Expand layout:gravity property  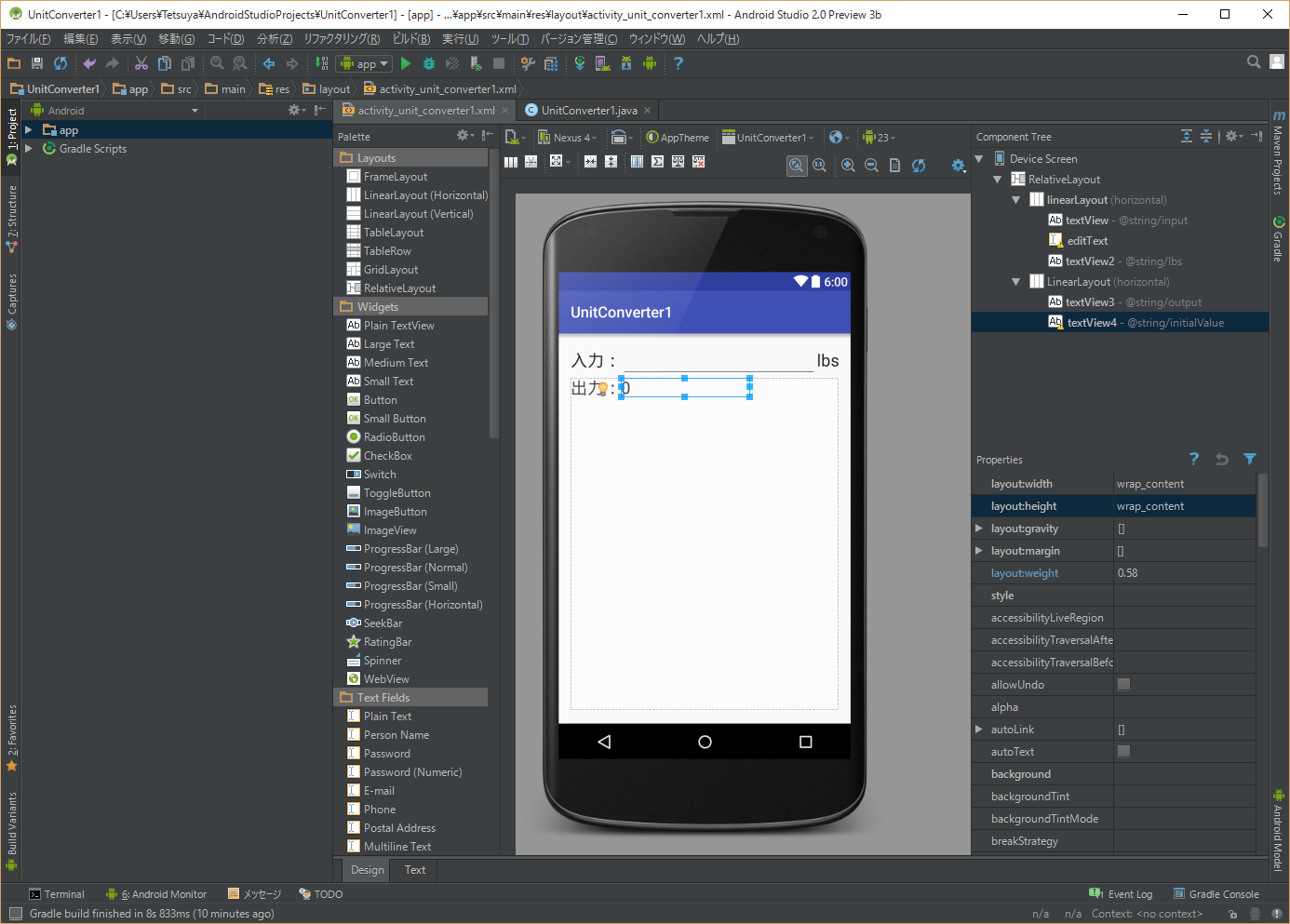click(978, 528)
